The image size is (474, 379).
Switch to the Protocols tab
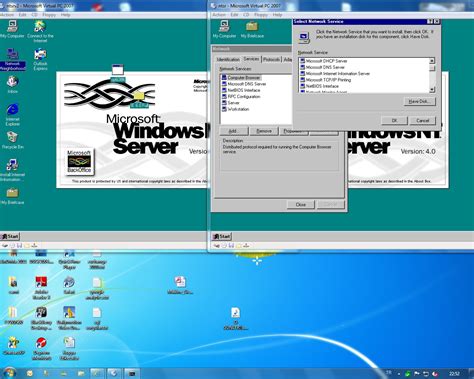[271, 59]
